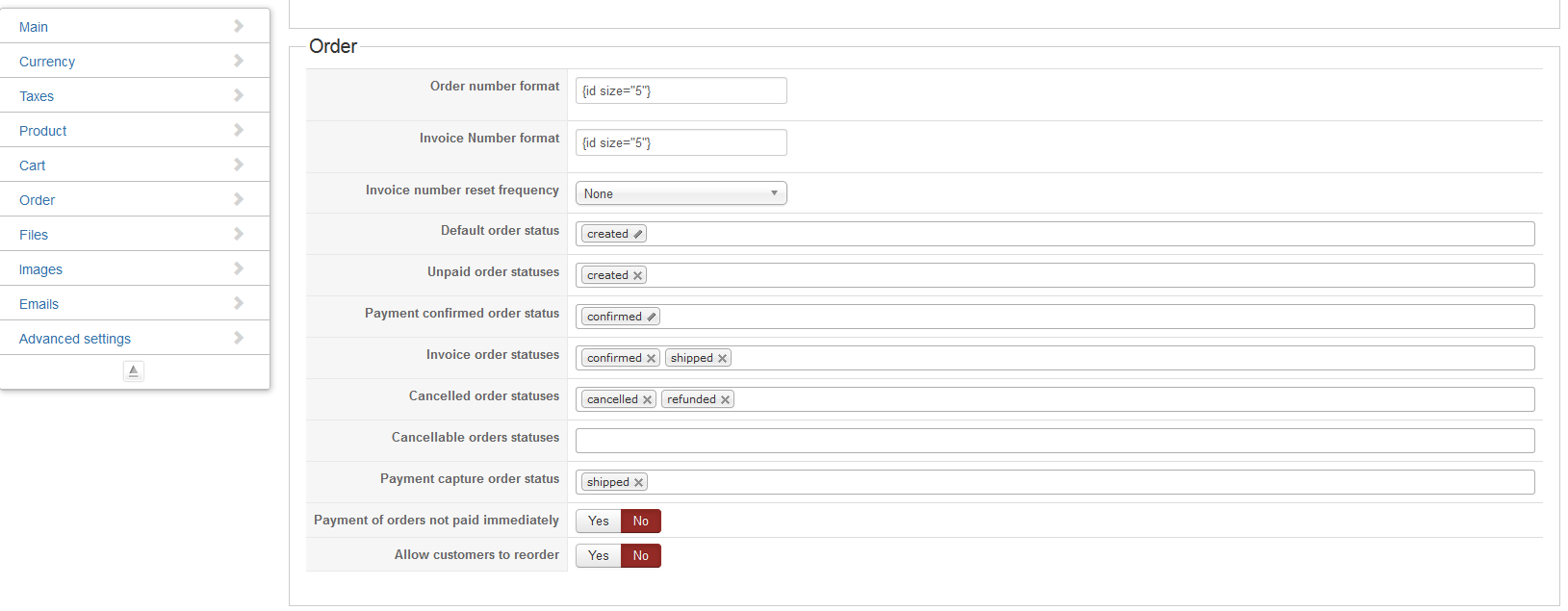Remove 'cancelled' tag from Cancelled order statuses

point(647,400)
